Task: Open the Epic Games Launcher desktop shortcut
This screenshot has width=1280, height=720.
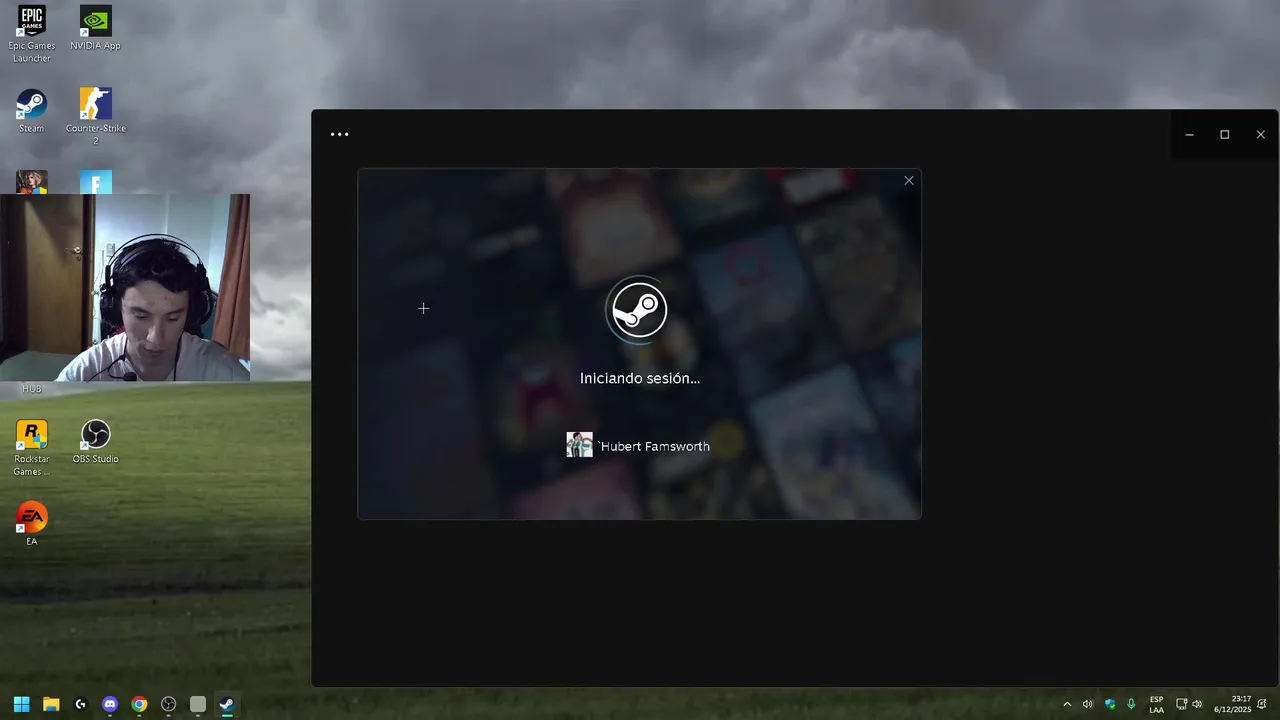Action: 32,34
